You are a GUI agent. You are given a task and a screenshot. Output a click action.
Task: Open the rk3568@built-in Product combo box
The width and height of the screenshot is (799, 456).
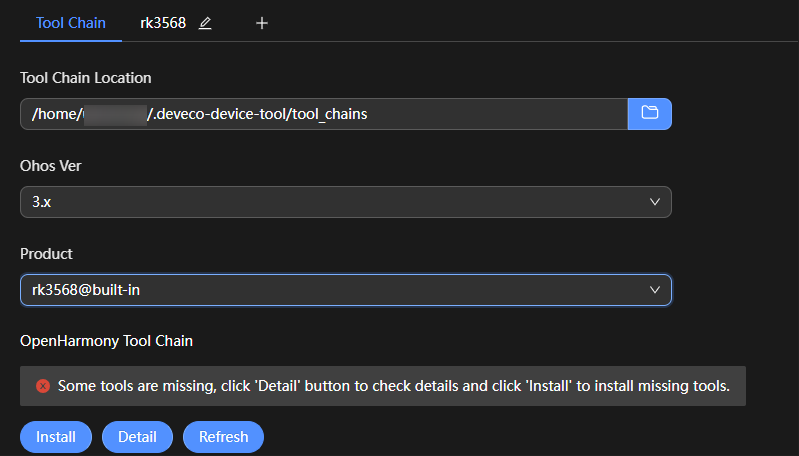click(345, 289)
